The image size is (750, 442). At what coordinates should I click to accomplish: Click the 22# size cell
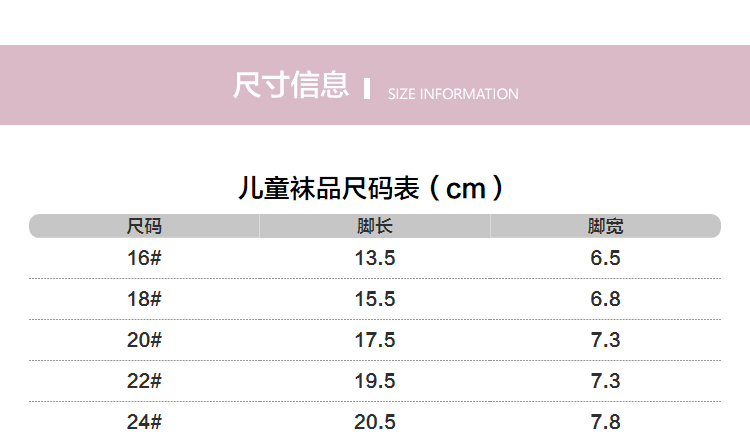[x=144, y=381]
